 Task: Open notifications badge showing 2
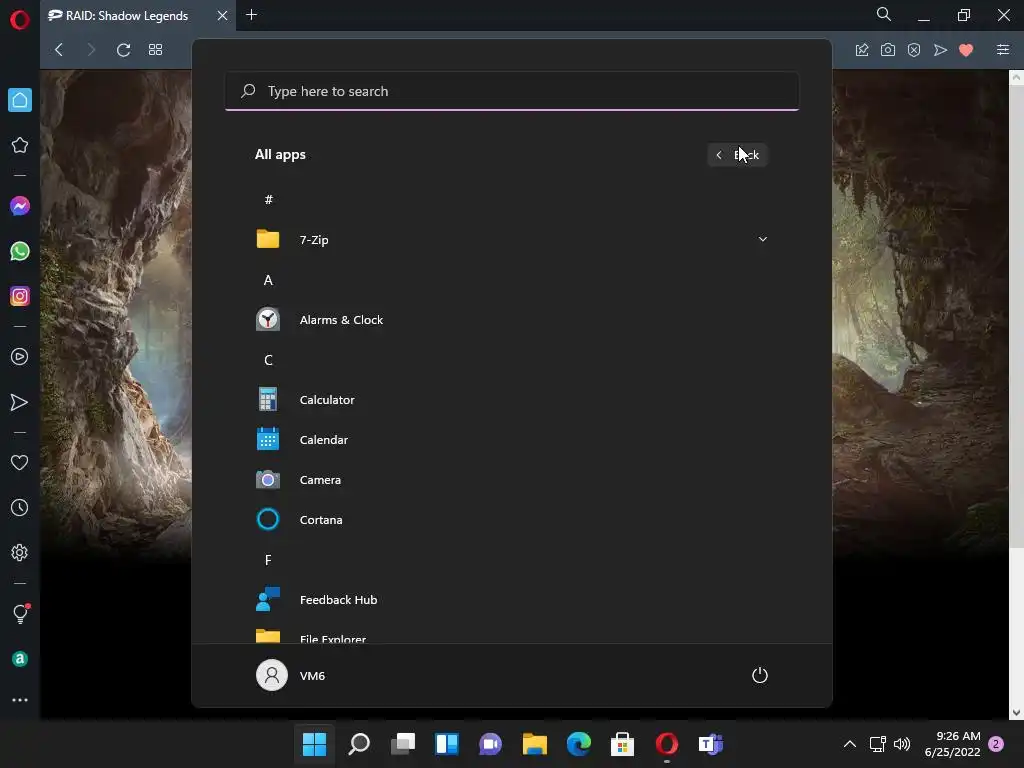tap(996, 744)
